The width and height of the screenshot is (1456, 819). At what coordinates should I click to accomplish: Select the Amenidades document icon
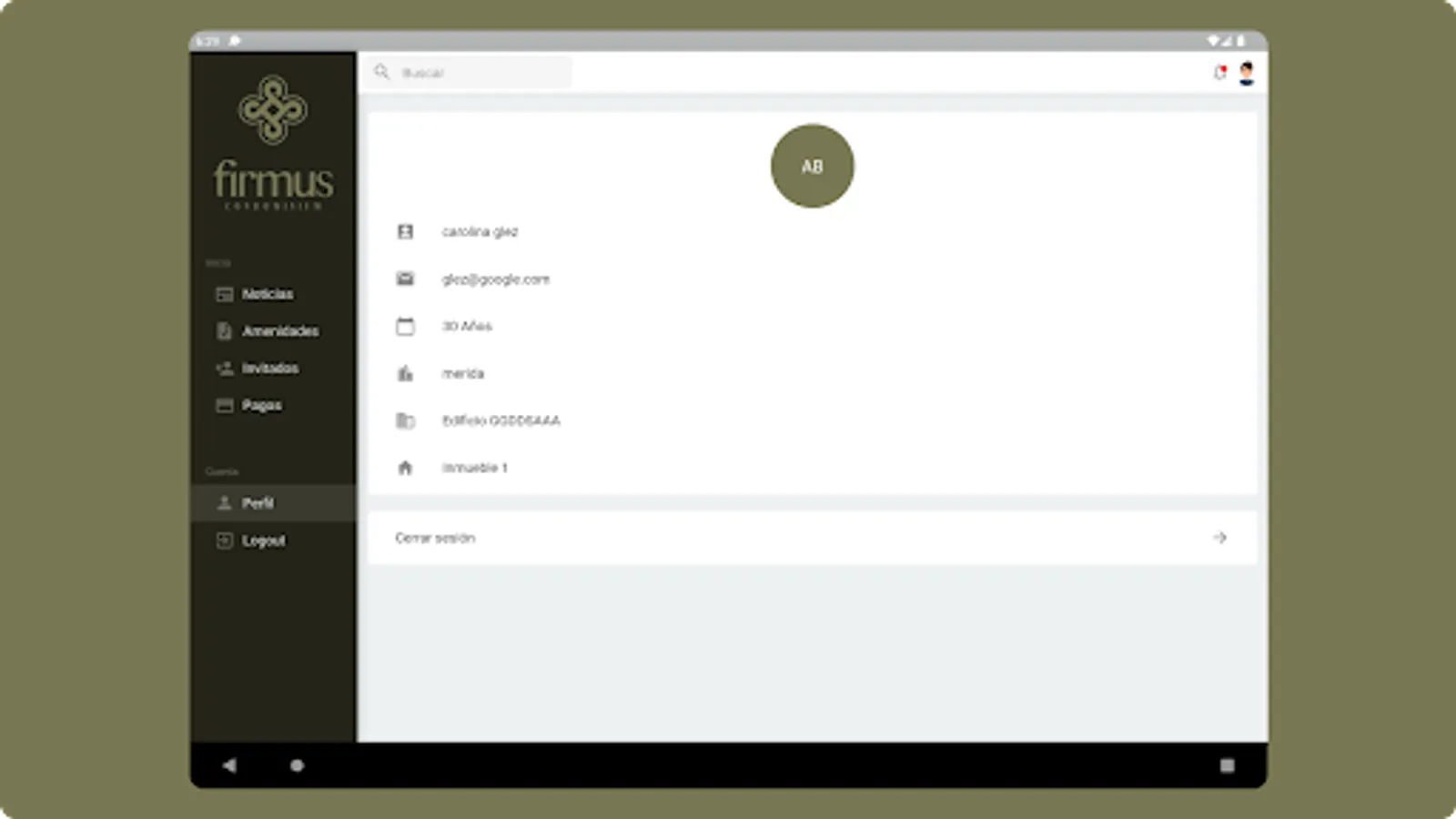point(225,331)
